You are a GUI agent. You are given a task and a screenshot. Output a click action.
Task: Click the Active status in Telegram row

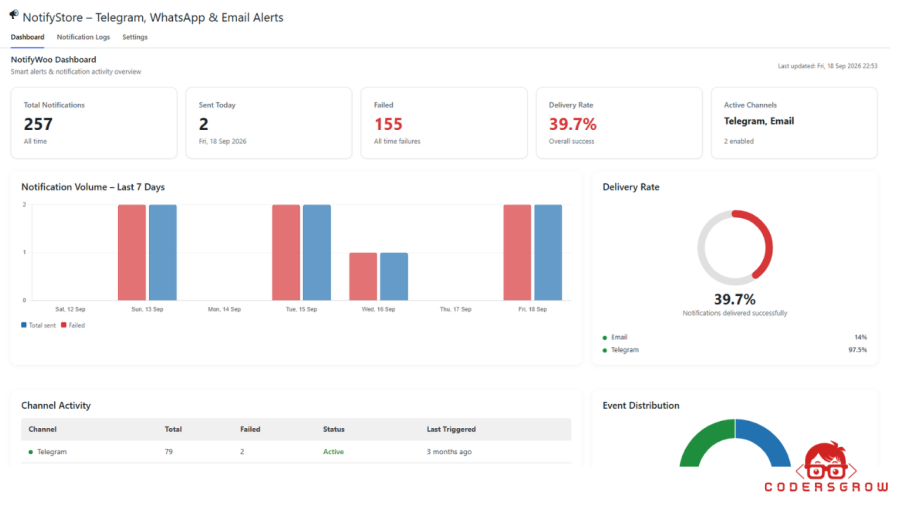[333, 451]
